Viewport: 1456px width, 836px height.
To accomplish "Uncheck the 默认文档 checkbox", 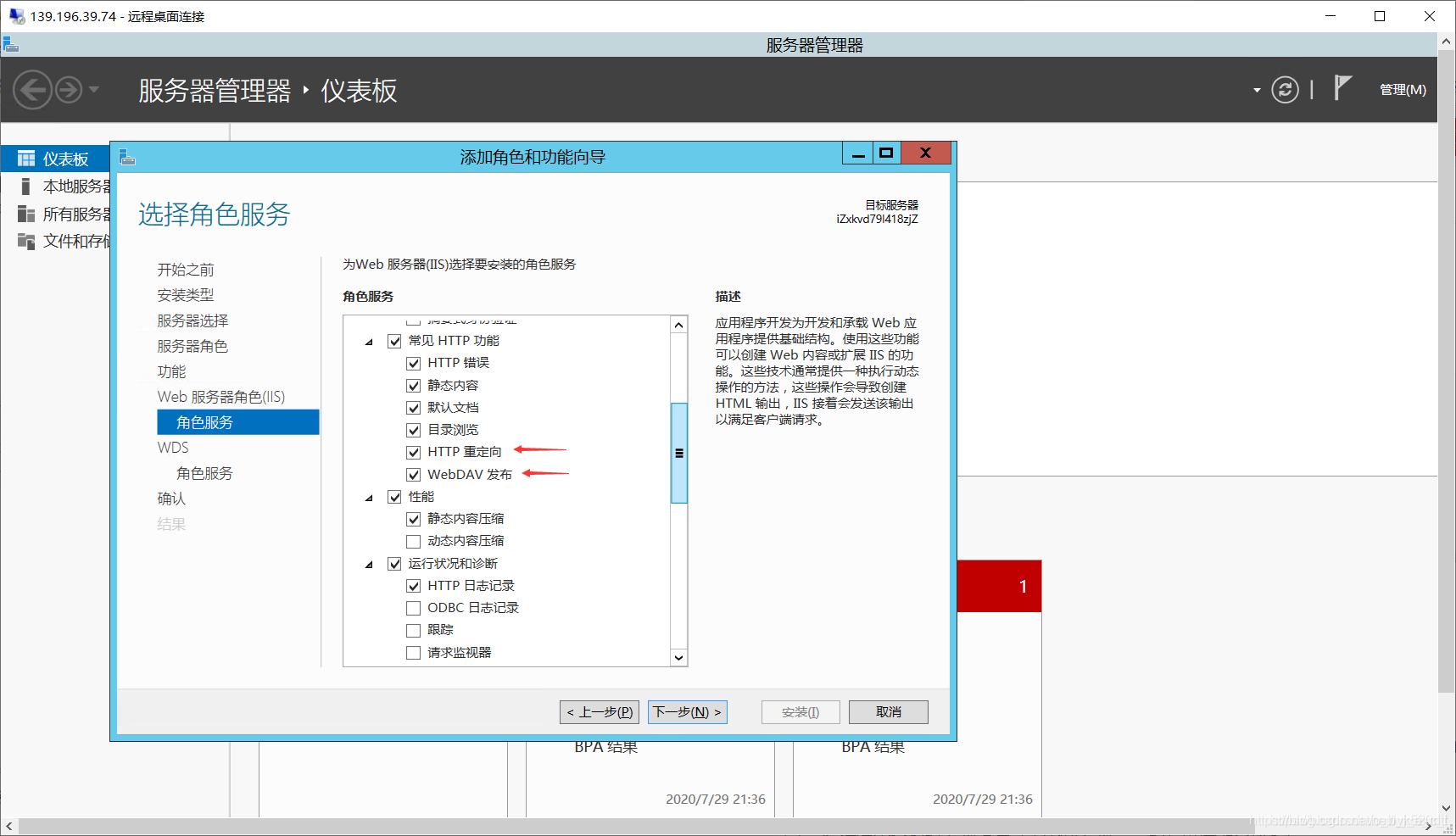I will click(x=414, y=408).
